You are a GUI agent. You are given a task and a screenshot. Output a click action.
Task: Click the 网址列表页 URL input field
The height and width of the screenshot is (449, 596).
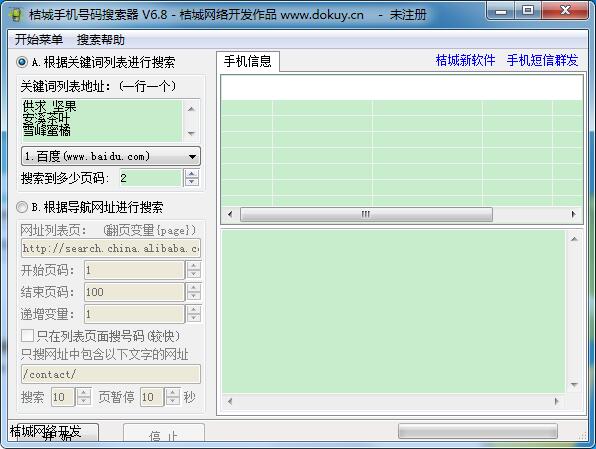111,248
